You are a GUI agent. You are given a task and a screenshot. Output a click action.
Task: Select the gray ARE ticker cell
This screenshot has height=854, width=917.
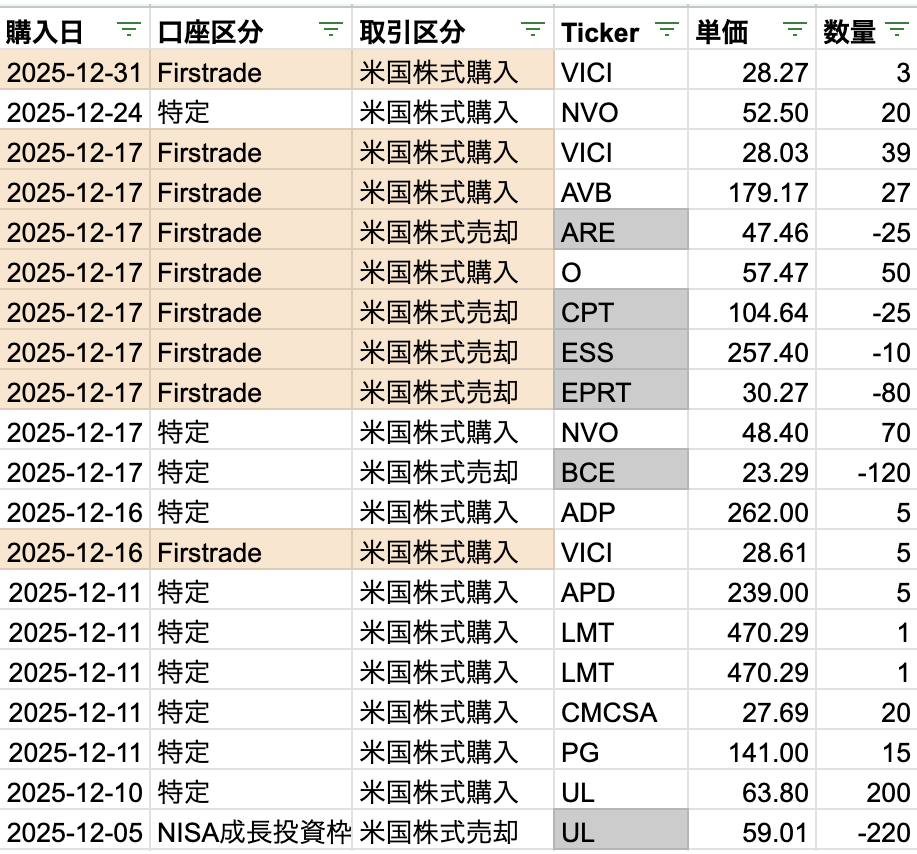point(620,232)
